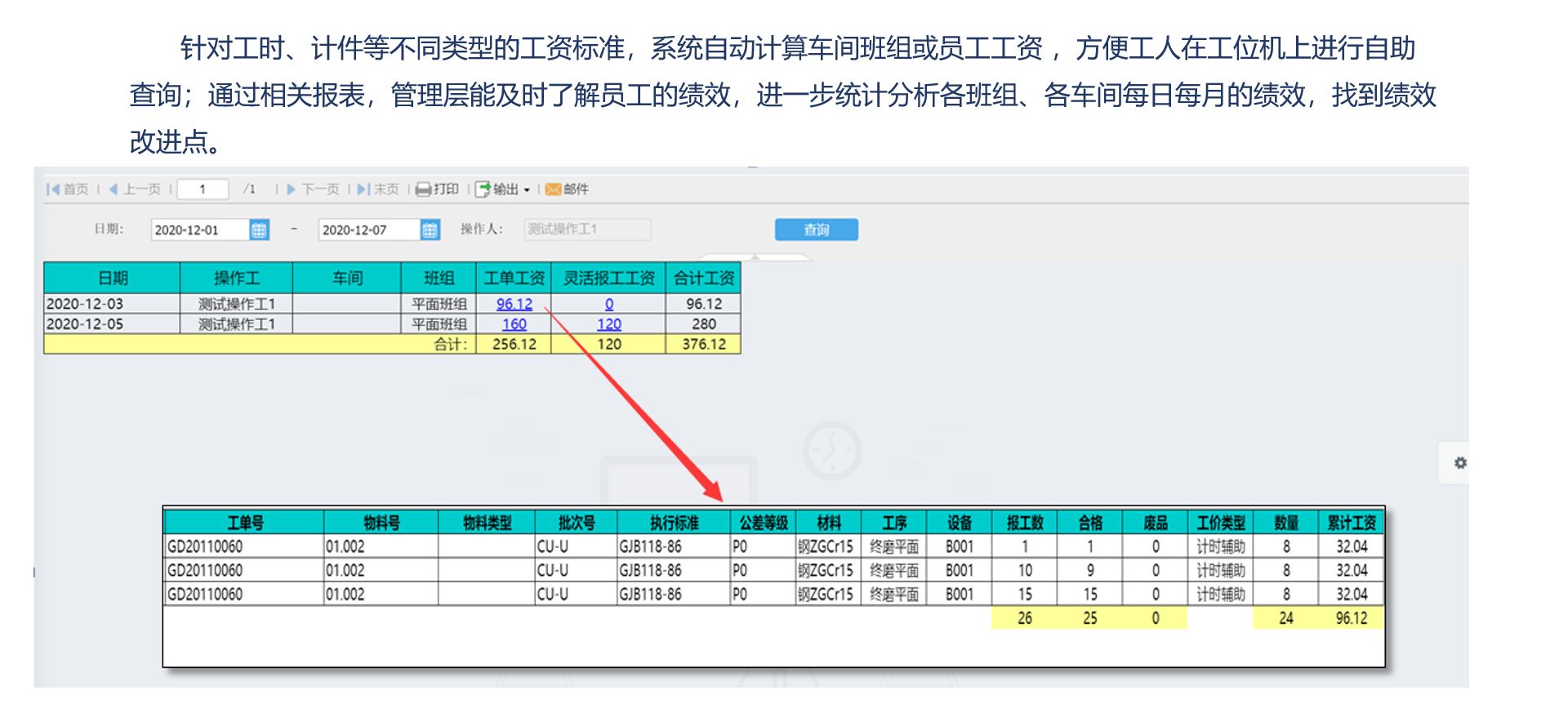Go to first page (首页)
The height and width of the screenshot is (708, 1568).
tap(68, 189)
